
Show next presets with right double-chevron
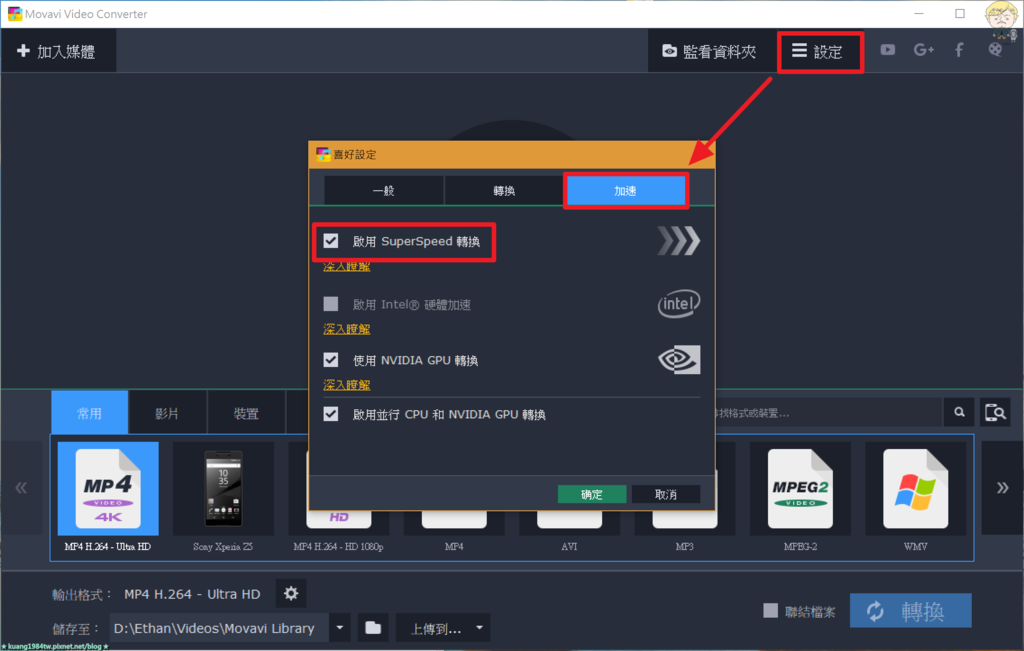[x=1002, y=488]
